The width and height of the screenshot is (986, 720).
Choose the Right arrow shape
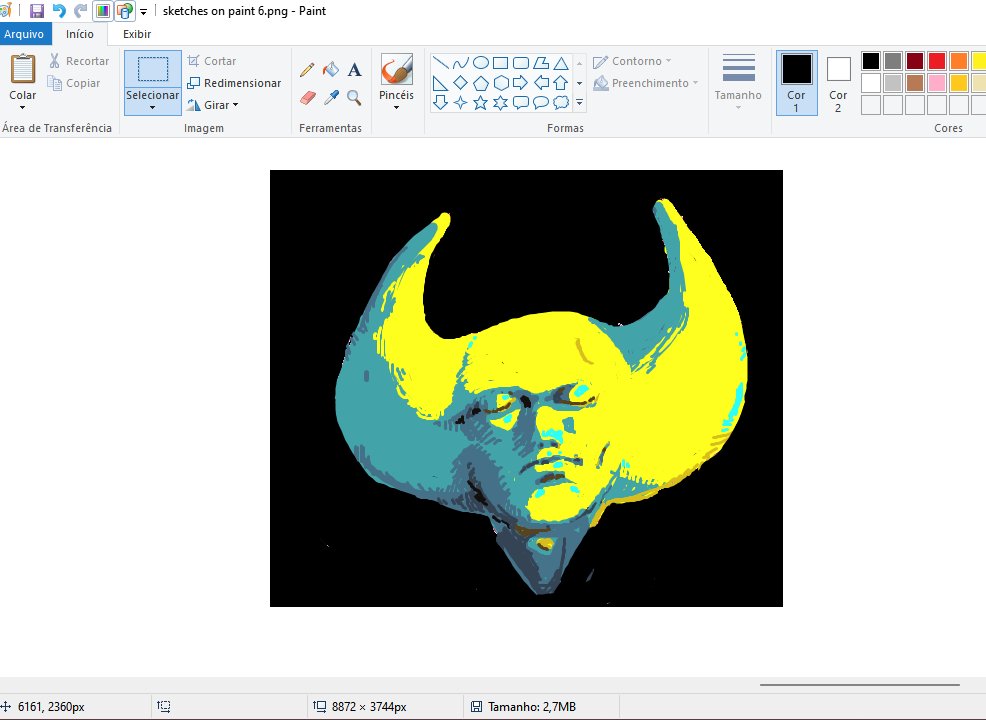521,83
